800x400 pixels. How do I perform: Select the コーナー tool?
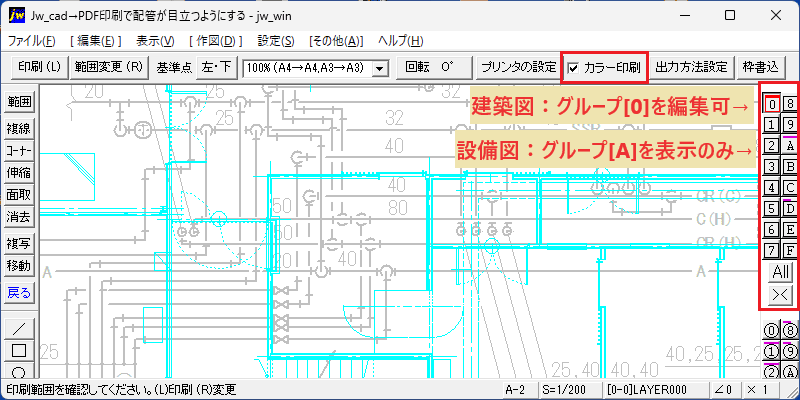19,151
